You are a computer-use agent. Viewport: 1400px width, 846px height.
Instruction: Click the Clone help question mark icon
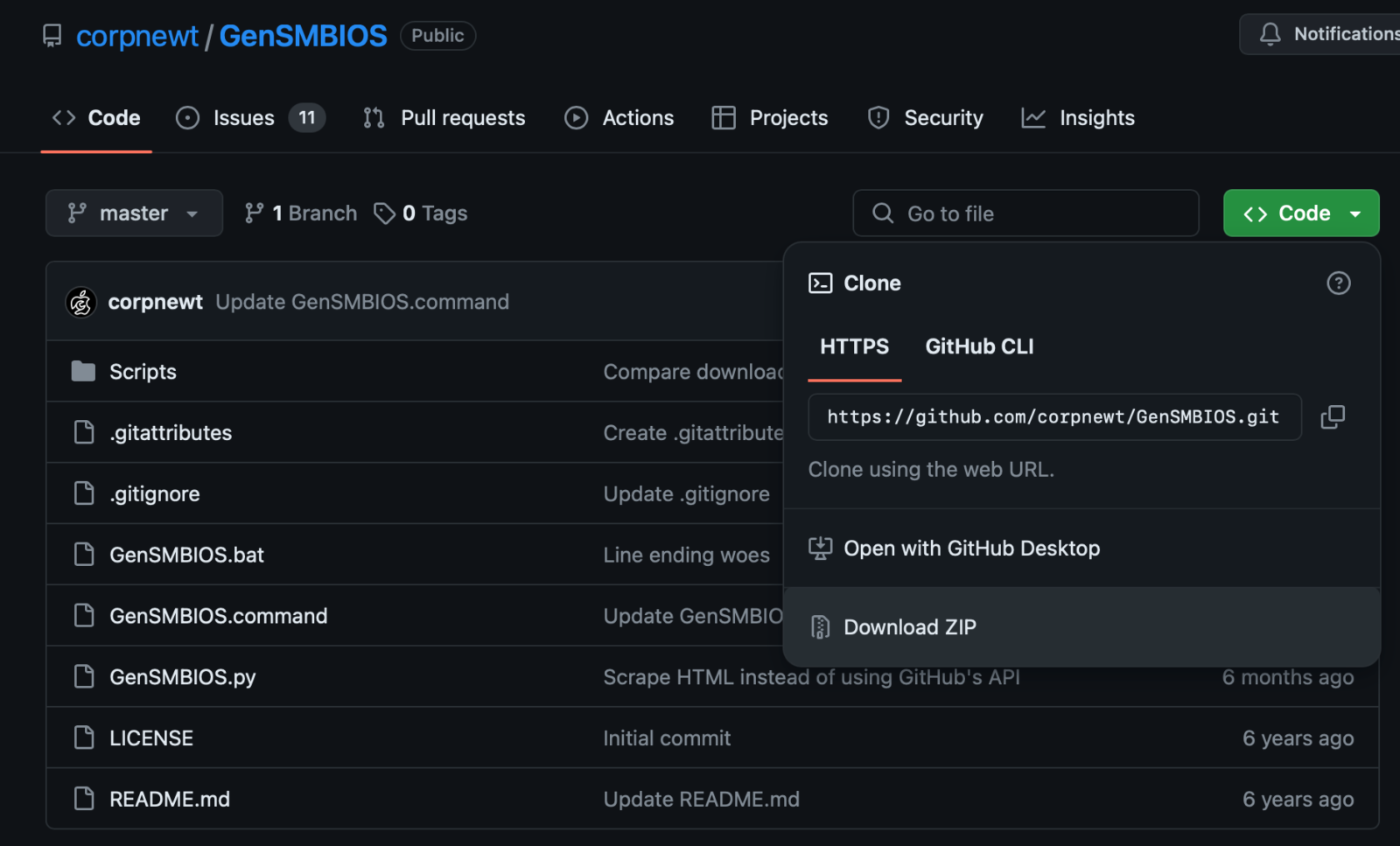click(x=1338, y=283)
